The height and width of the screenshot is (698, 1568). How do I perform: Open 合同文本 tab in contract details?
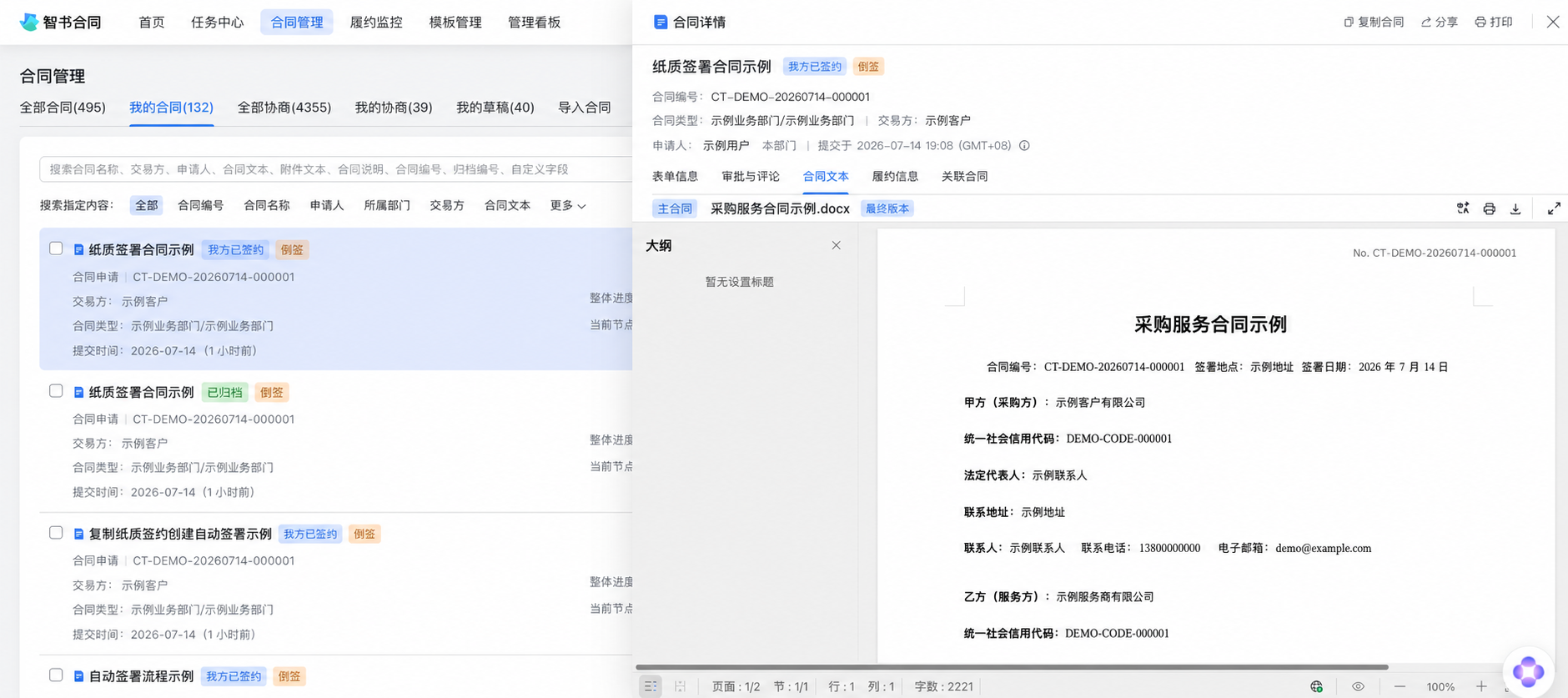tap(826, 177)
